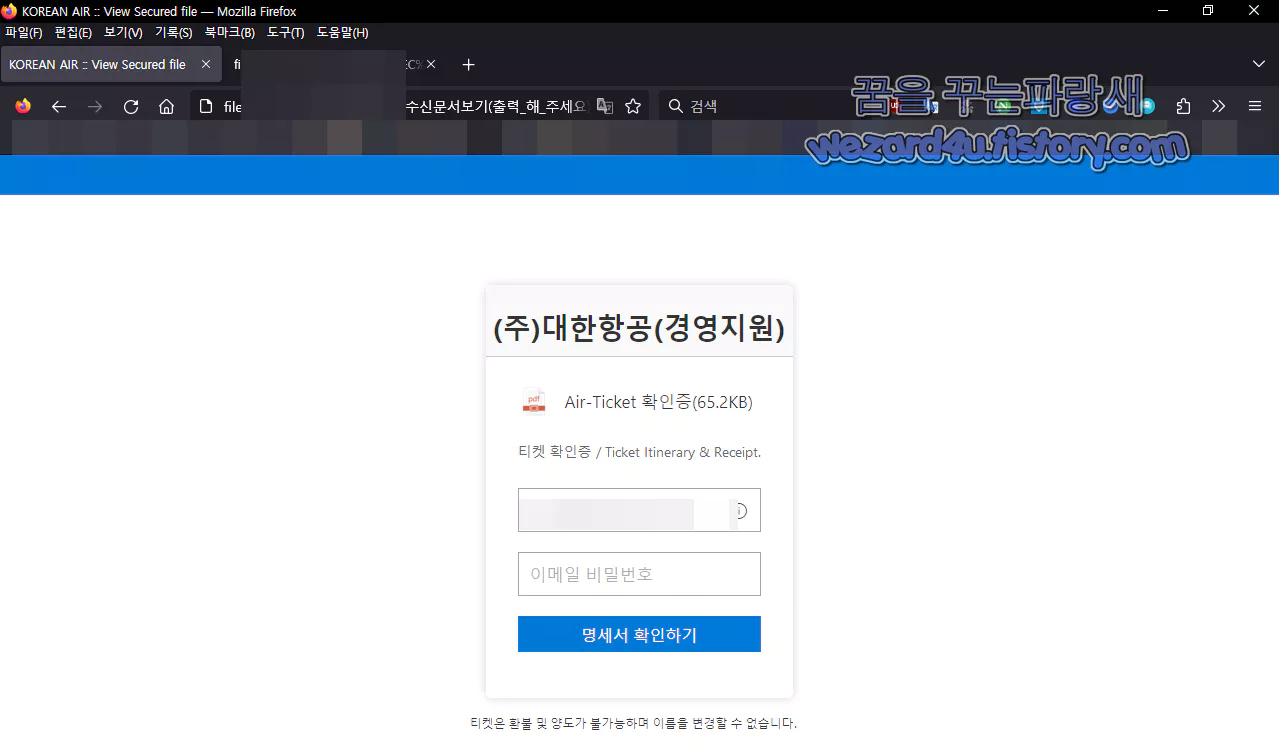
Task: Click the Air-Ticket 확인증(65.2KB) link
Action: (x=658, y=401)
